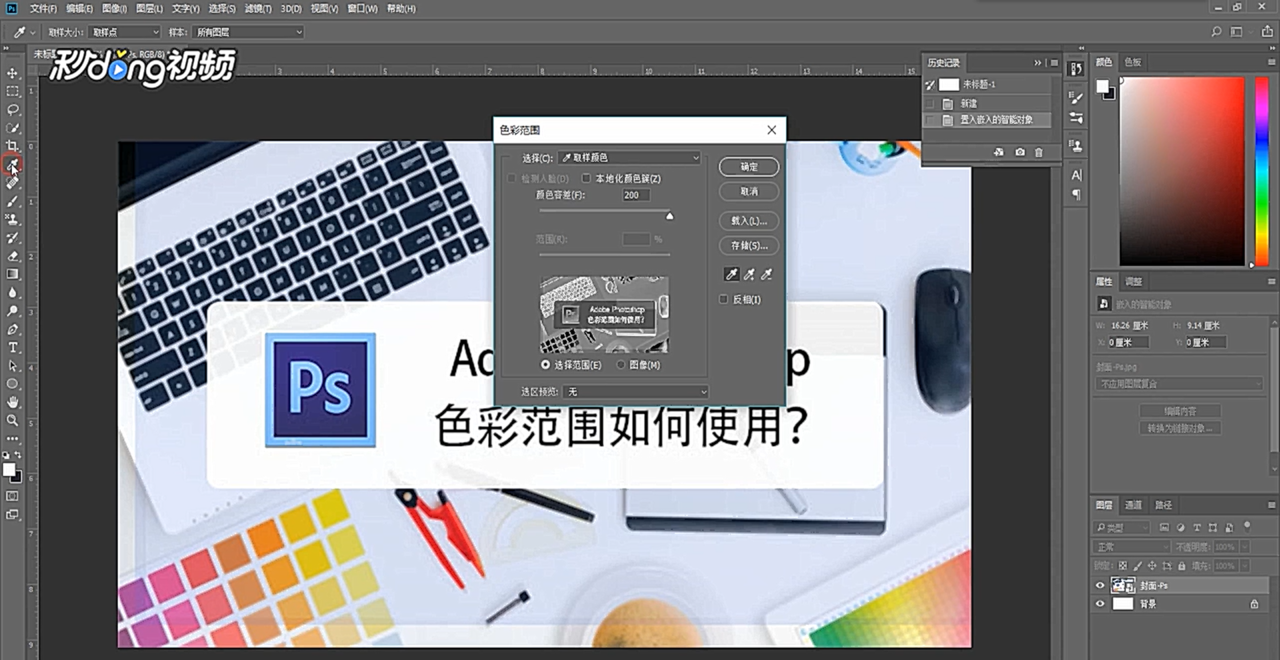Open the 滤镜 menu

[257, 8]
